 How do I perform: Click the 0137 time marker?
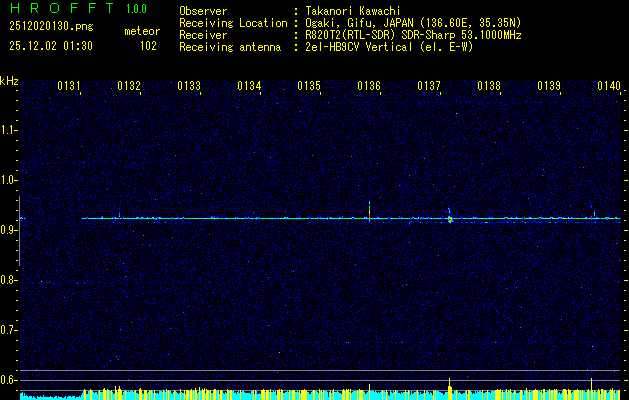pyautogui.click(x=429, y=86)
